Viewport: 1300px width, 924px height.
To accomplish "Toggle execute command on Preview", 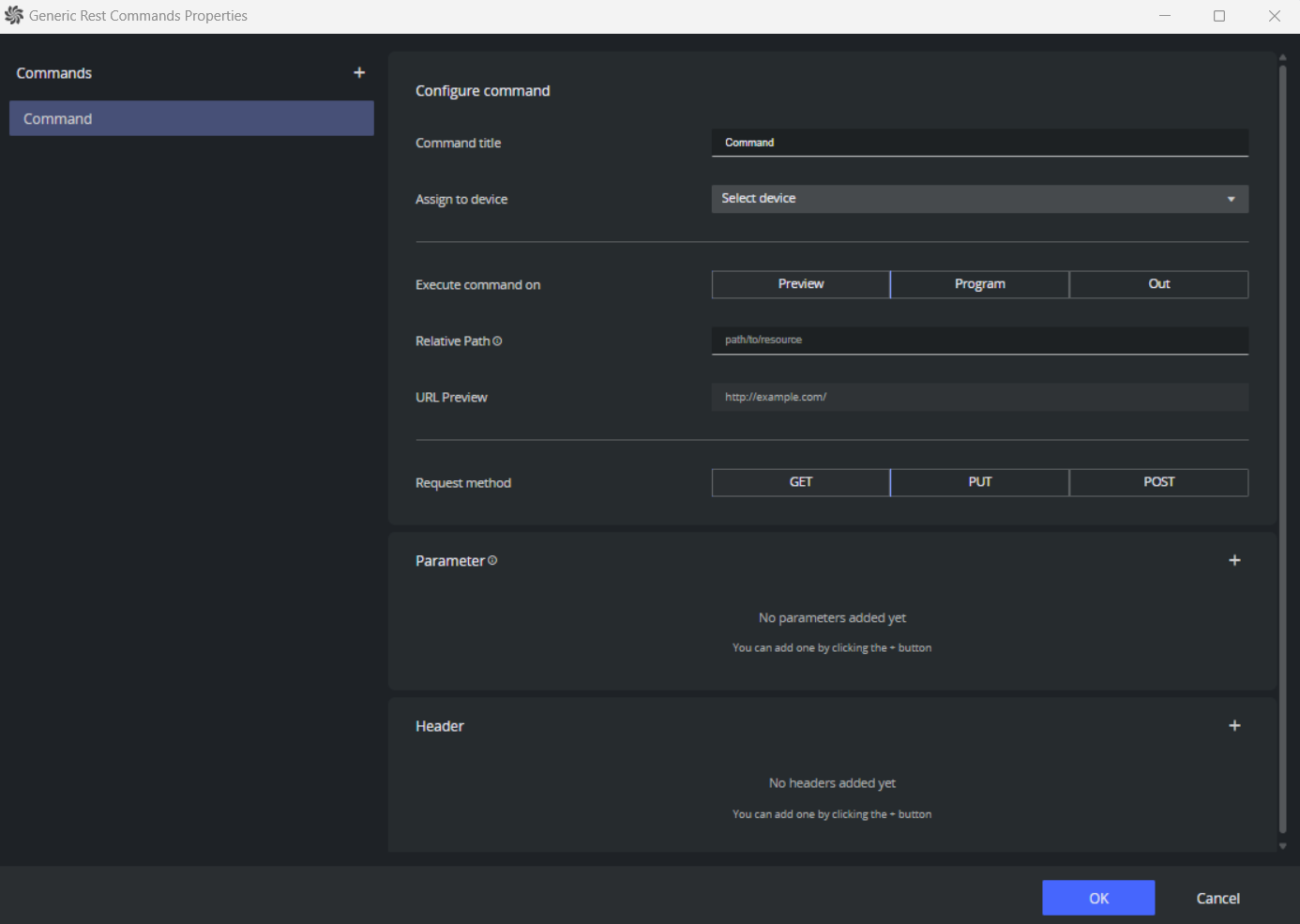I will click(x=800, y=284).
